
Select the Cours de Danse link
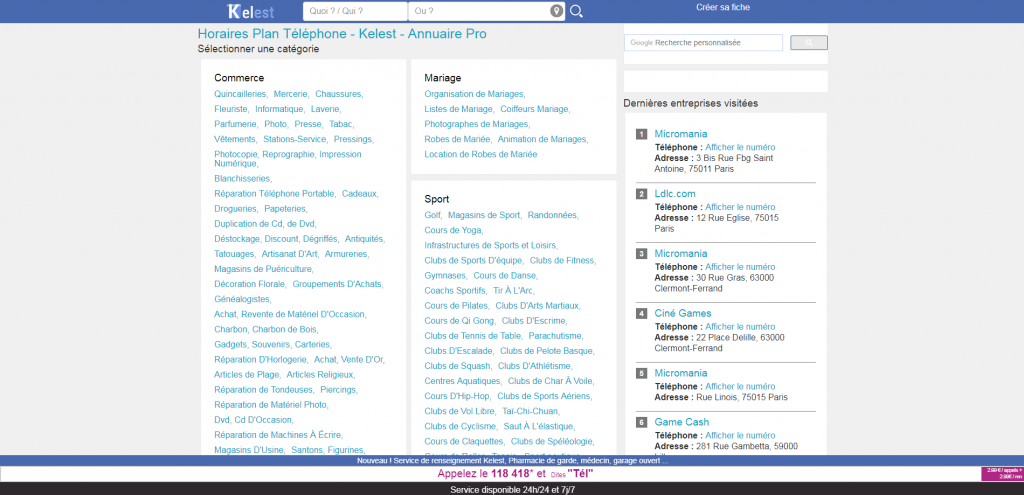coord(505,275)
